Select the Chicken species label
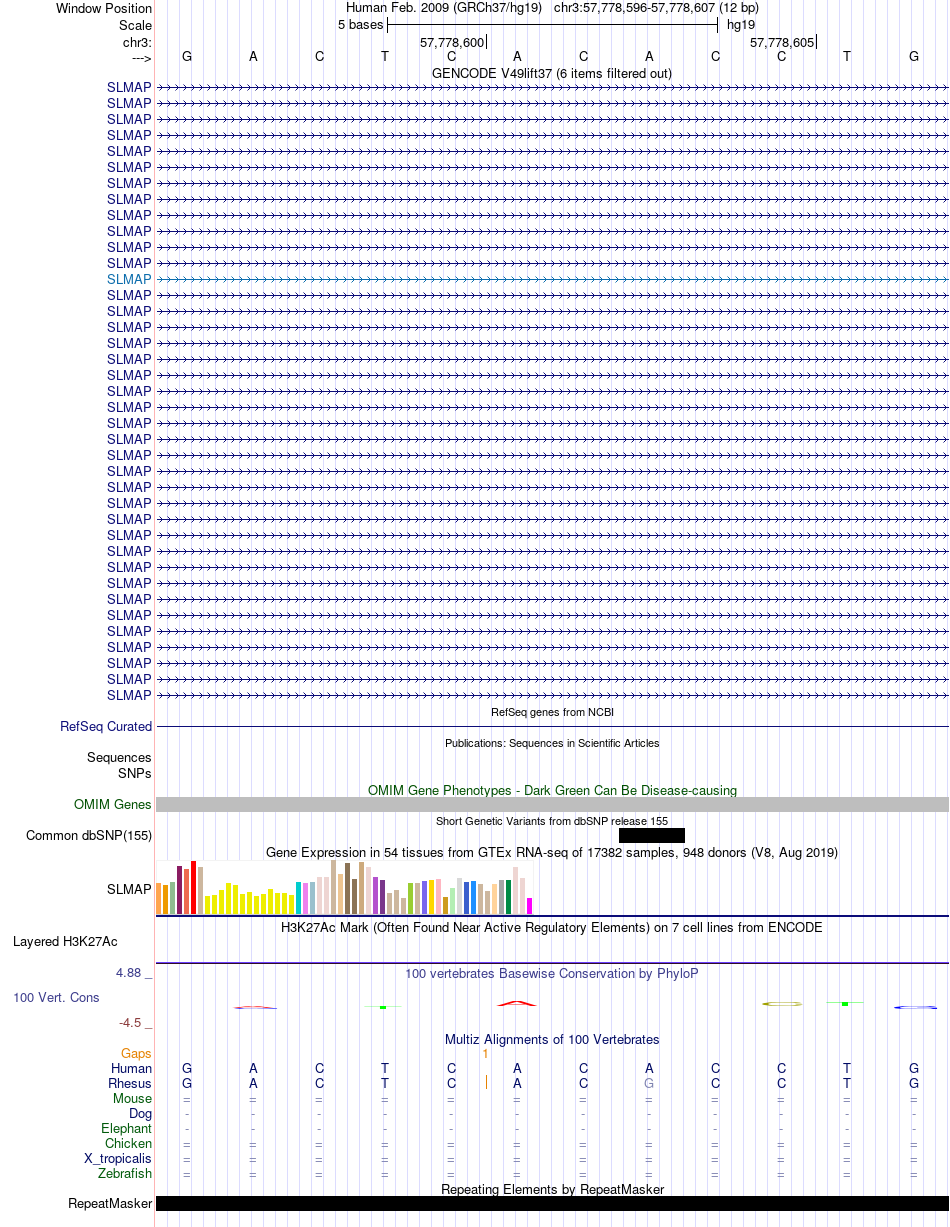The height and width of the screenshot is (1227, 950). 128,1144
